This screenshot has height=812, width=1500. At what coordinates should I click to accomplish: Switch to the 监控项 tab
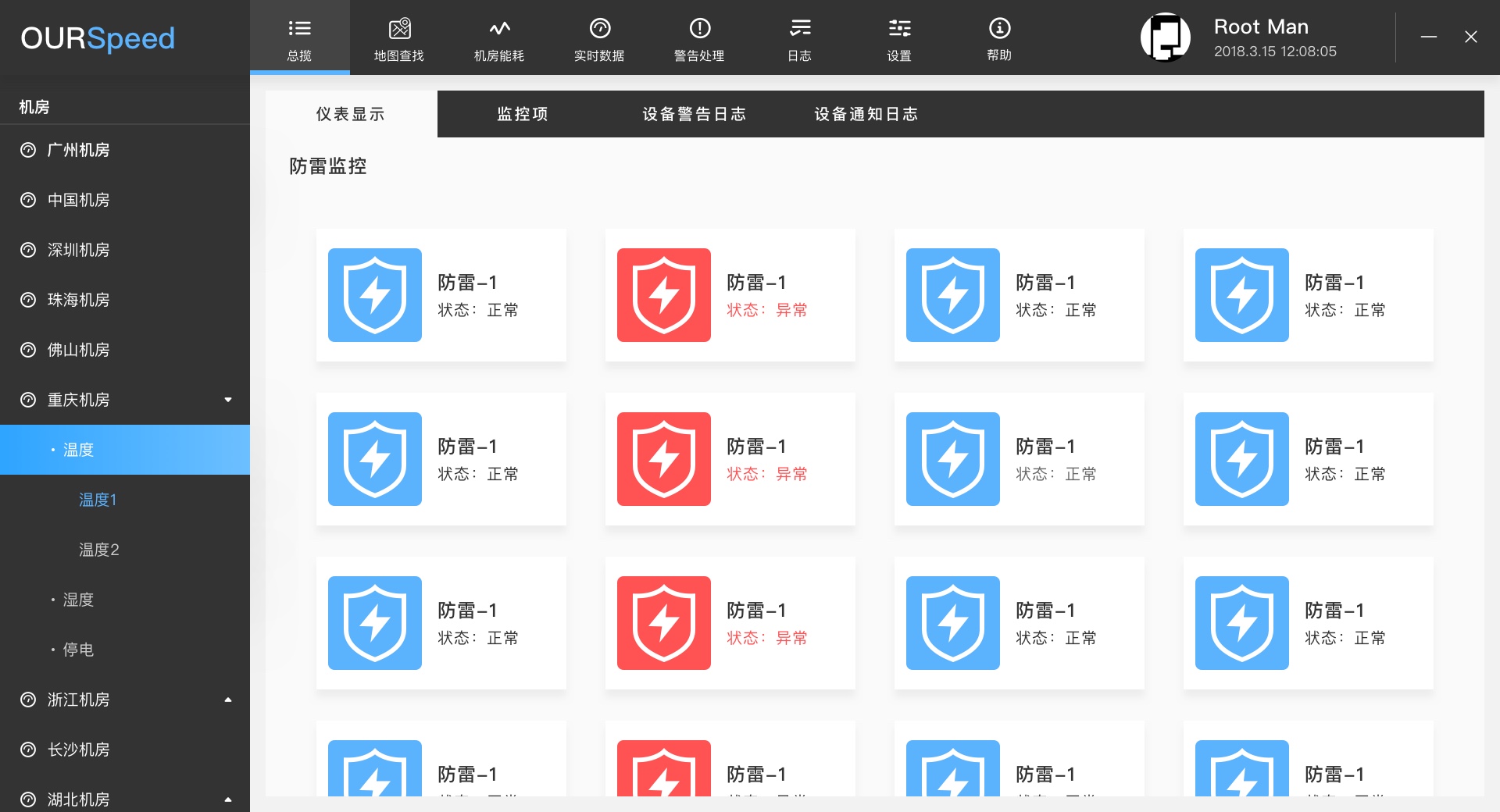click(x=520, y=114)
